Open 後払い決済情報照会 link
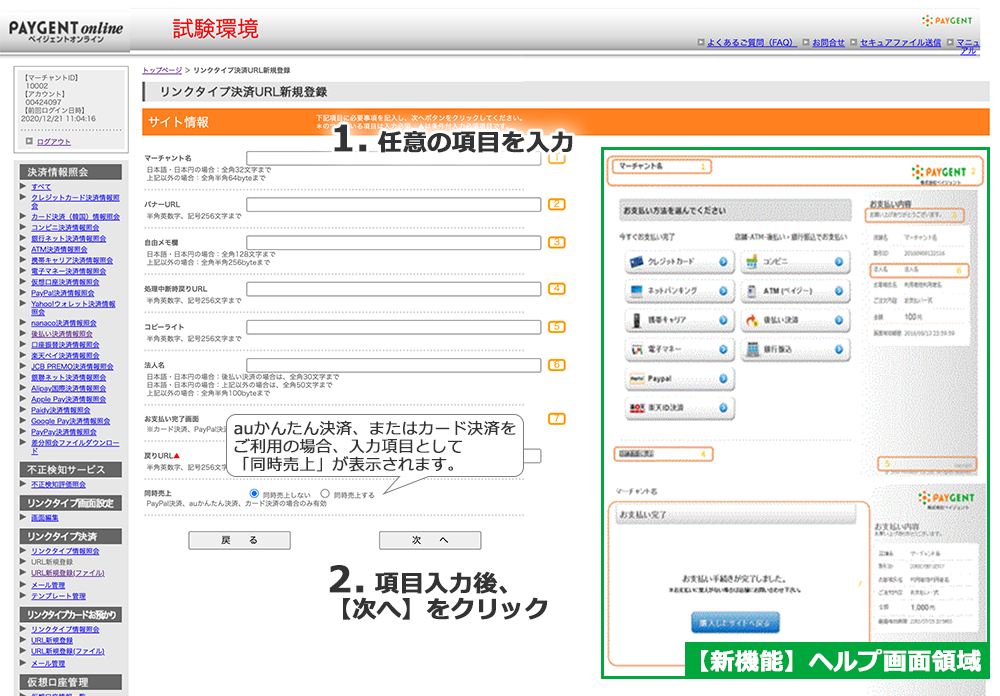The image size is (1000, 696). click(62, 334)
